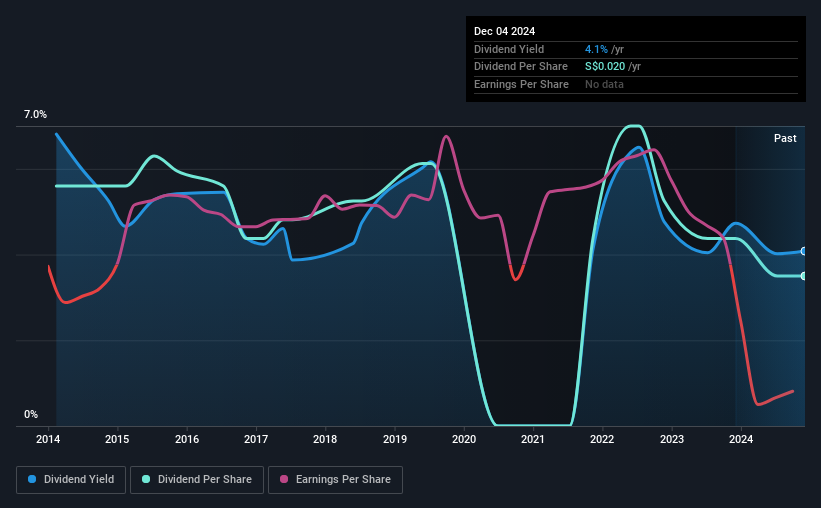Click the tooltip Dividend Per Share row label
The width and height of the screenshot is (821, 508).
pyautogui.click(x=520, y=67)
